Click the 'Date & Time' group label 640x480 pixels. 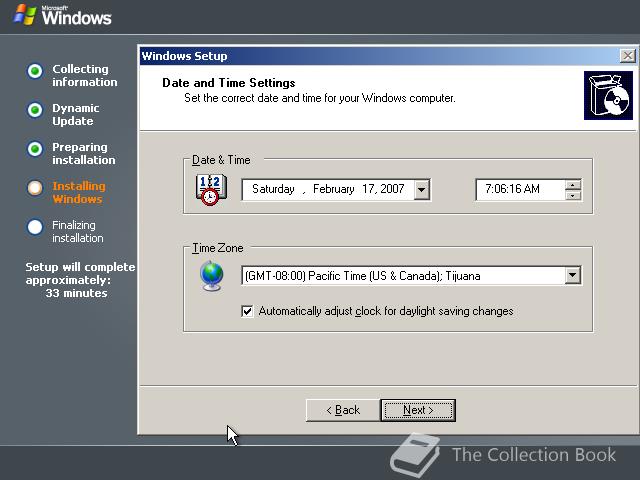pyautogui.click(x=221, y=160)
